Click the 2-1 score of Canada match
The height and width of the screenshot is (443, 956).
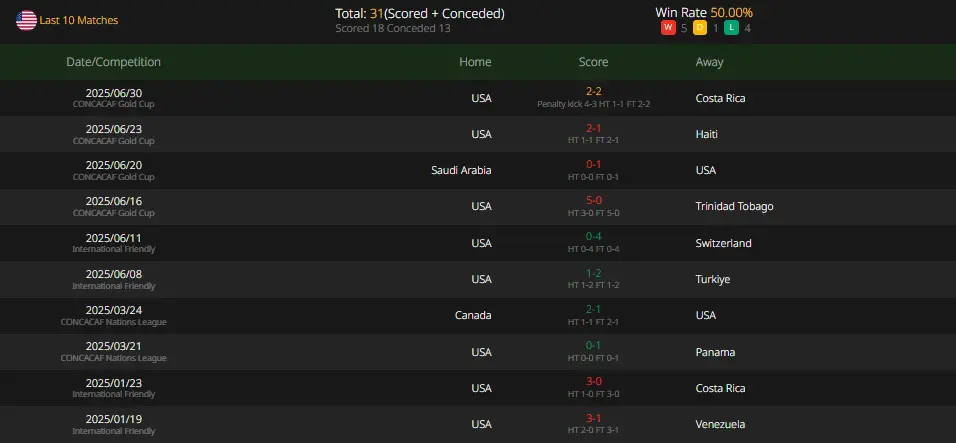pos(594,309)
